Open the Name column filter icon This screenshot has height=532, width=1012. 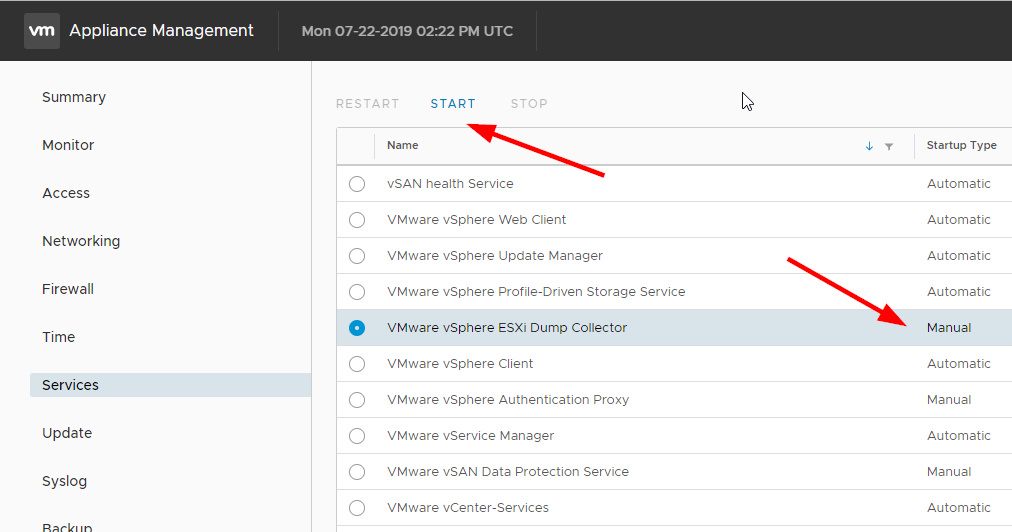[889, 147]
